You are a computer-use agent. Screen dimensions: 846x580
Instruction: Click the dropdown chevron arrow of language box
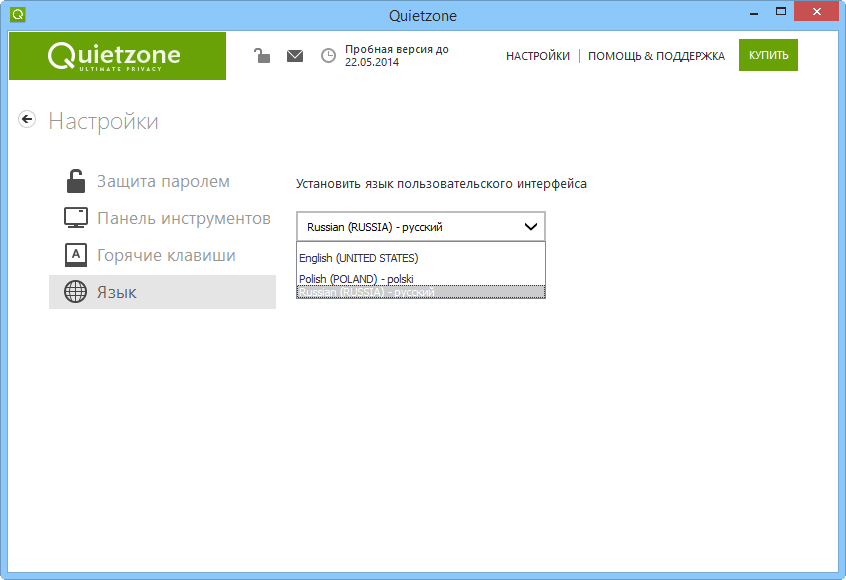point(531,227)
